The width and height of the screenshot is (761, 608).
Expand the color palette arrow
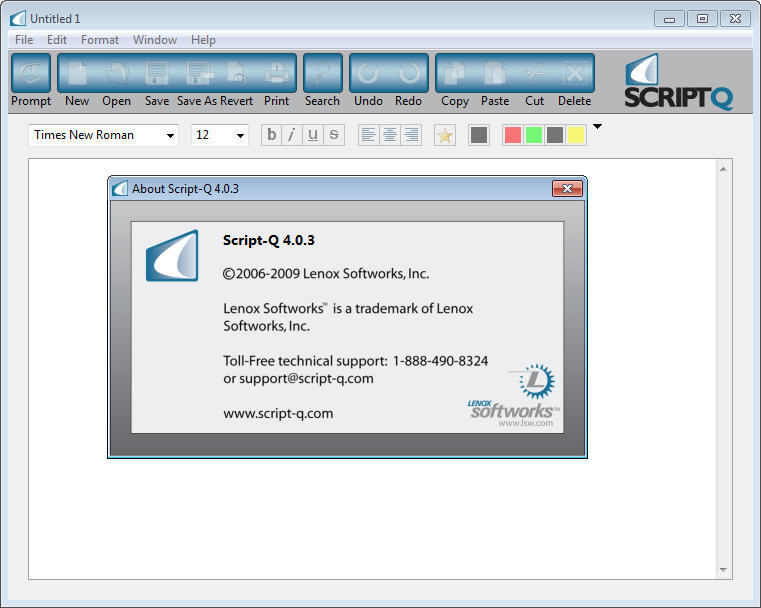click(x=597, y=127)
